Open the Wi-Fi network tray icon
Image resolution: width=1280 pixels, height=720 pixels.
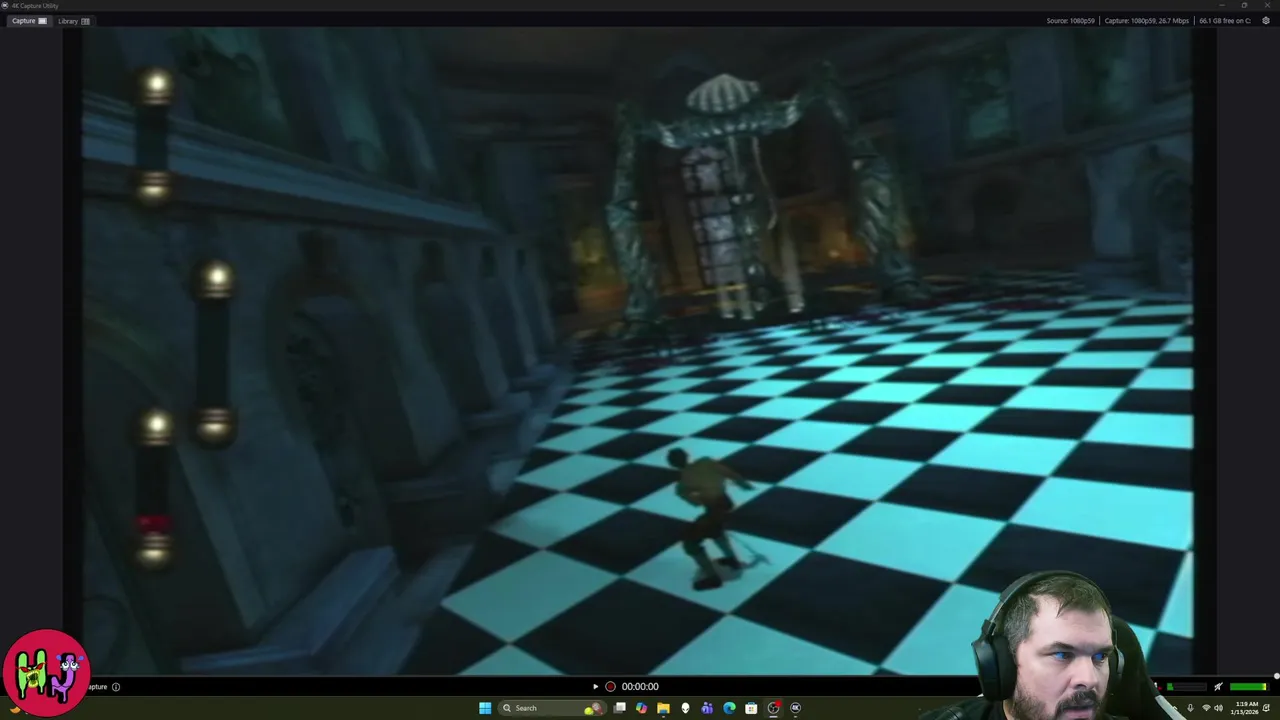coord(1206,708)
